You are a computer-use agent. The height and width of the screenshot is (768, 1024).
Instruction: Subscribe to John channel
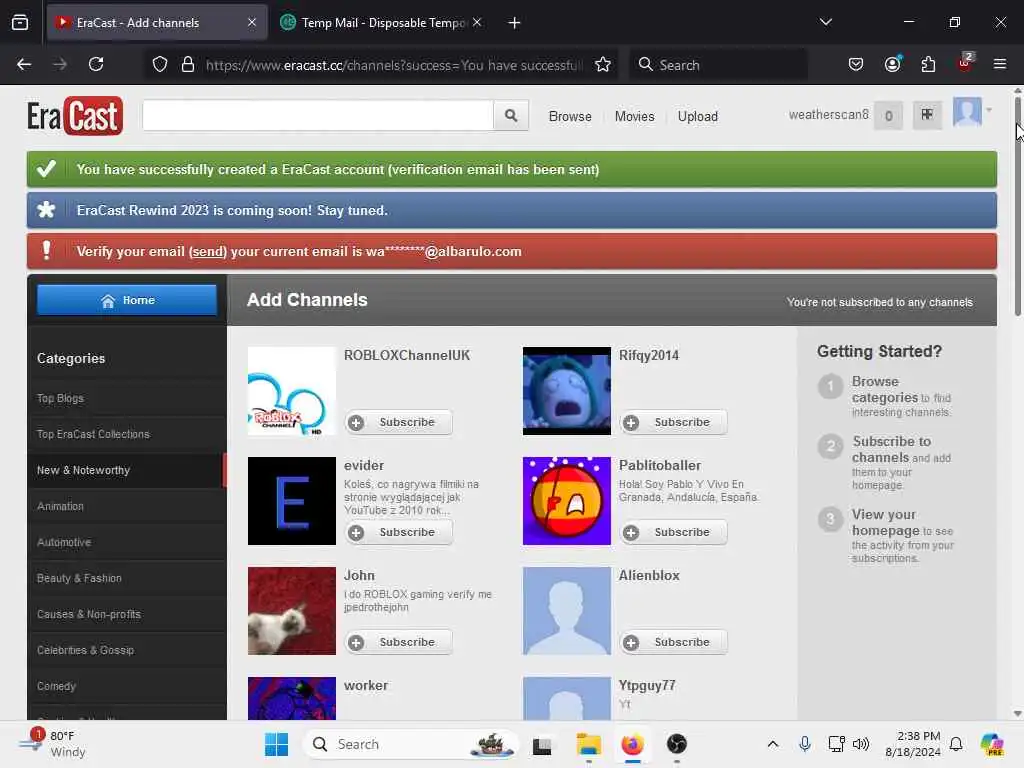pyautogui.click(x=398, y=642)
